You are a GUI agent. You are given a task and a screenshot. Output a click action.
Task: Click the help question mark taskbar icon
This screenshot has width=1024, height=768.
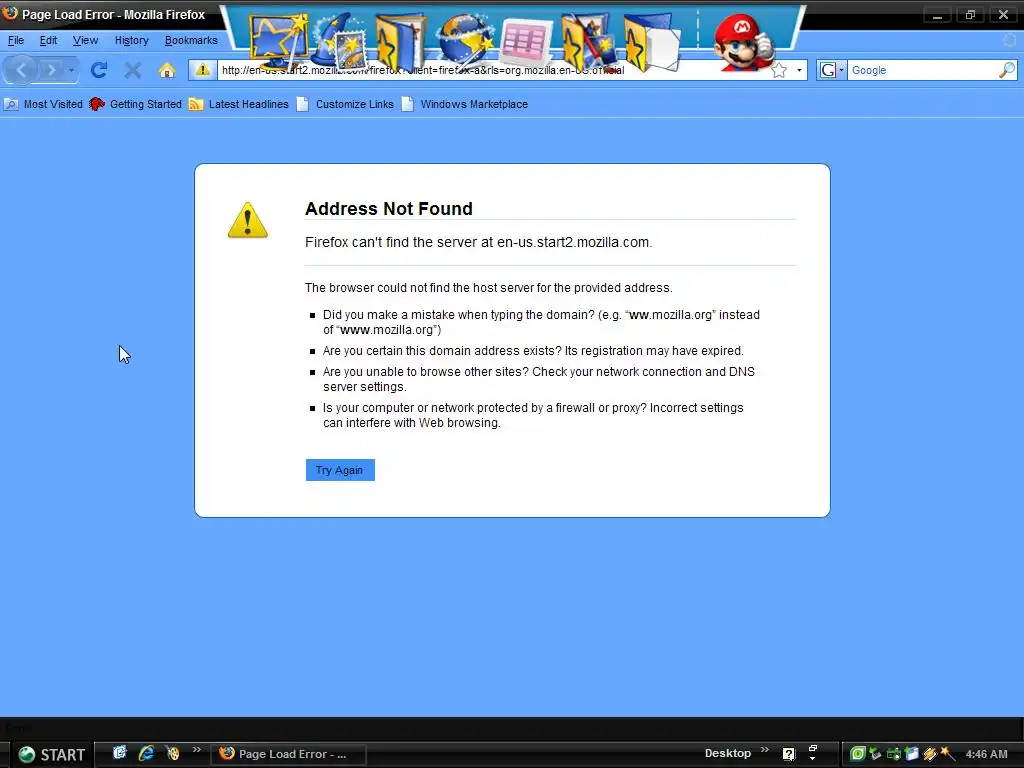pos(789,754)
